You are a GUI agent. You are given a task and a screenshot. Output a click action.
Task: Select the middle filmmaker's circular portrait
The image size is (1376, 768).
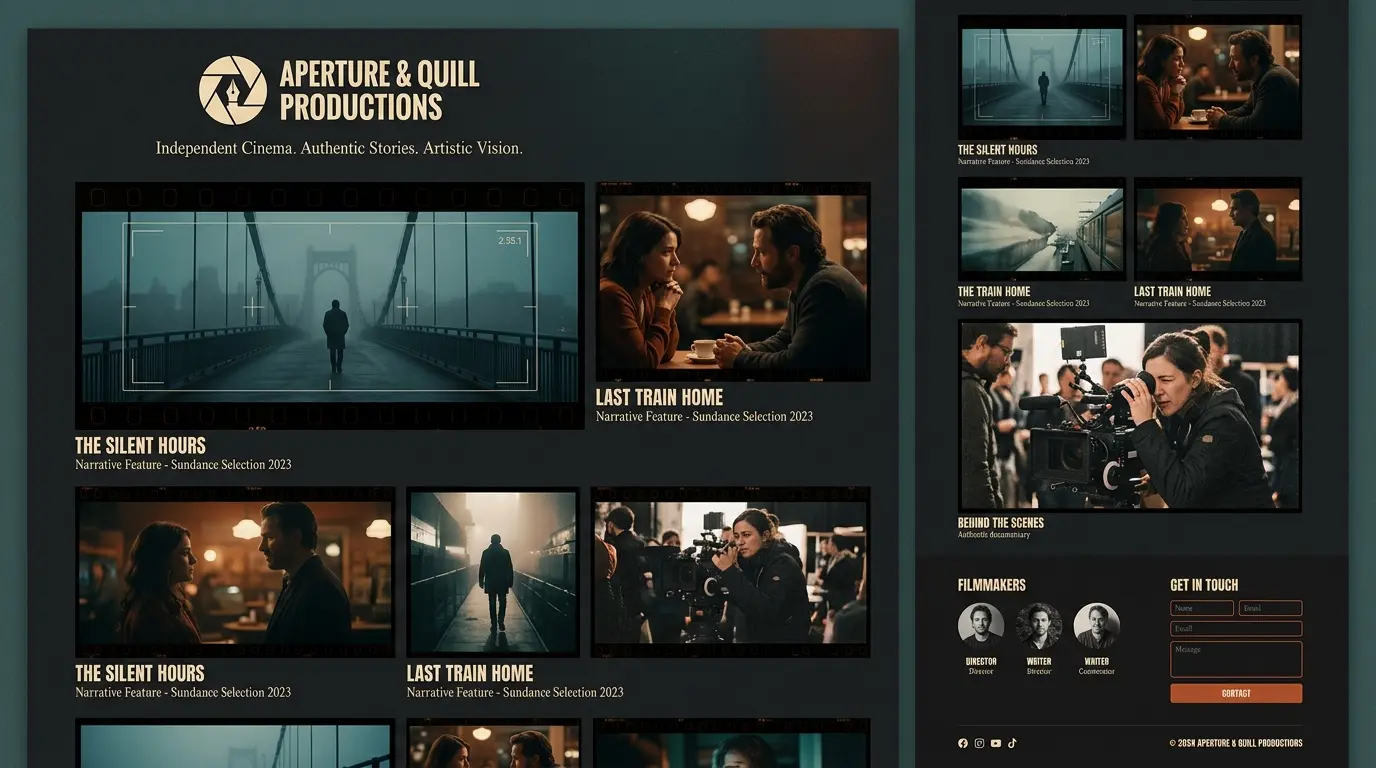tap(1039, 626)
